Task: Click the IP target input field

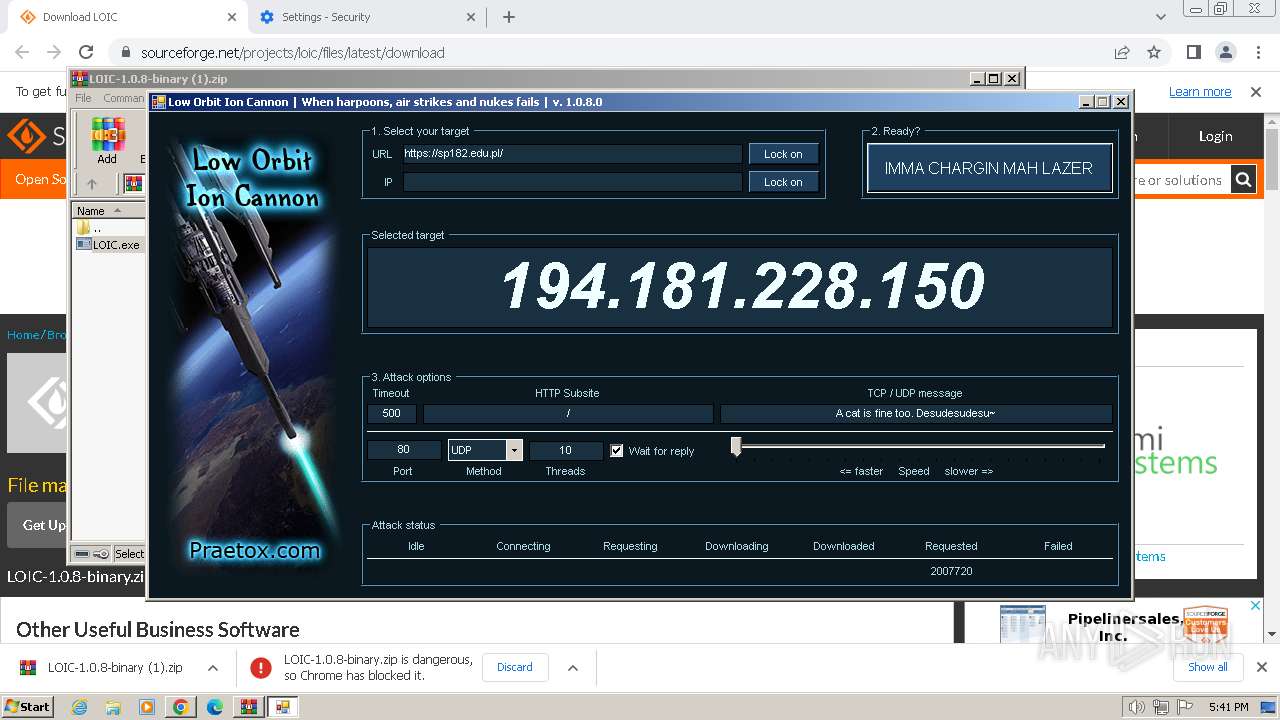Action: point(572,182)
